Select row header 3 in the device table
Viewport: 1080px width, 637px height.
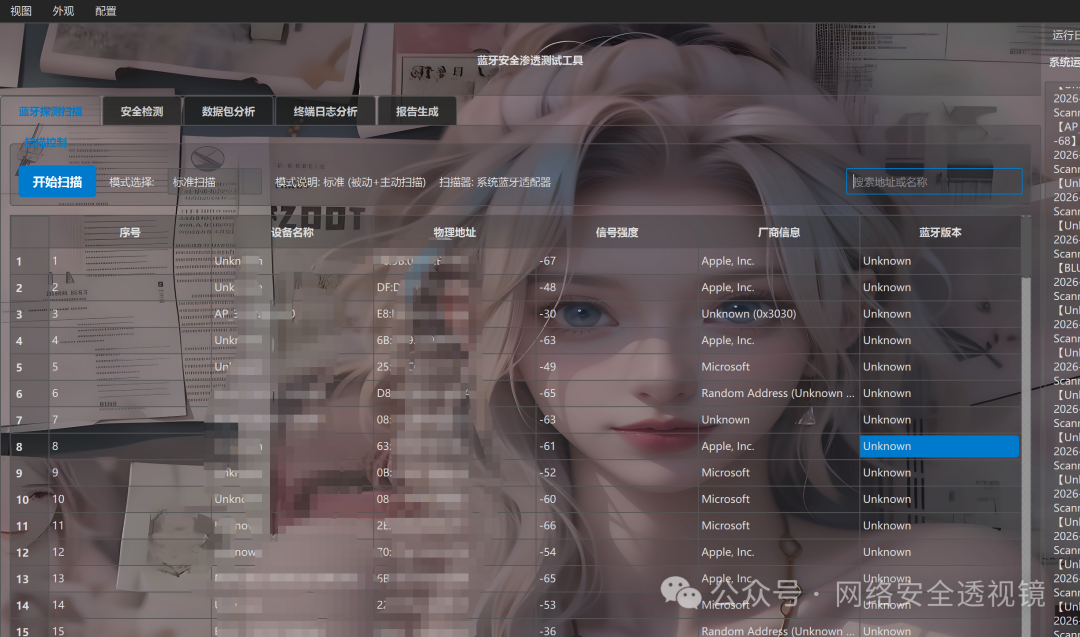click(30, 315)
